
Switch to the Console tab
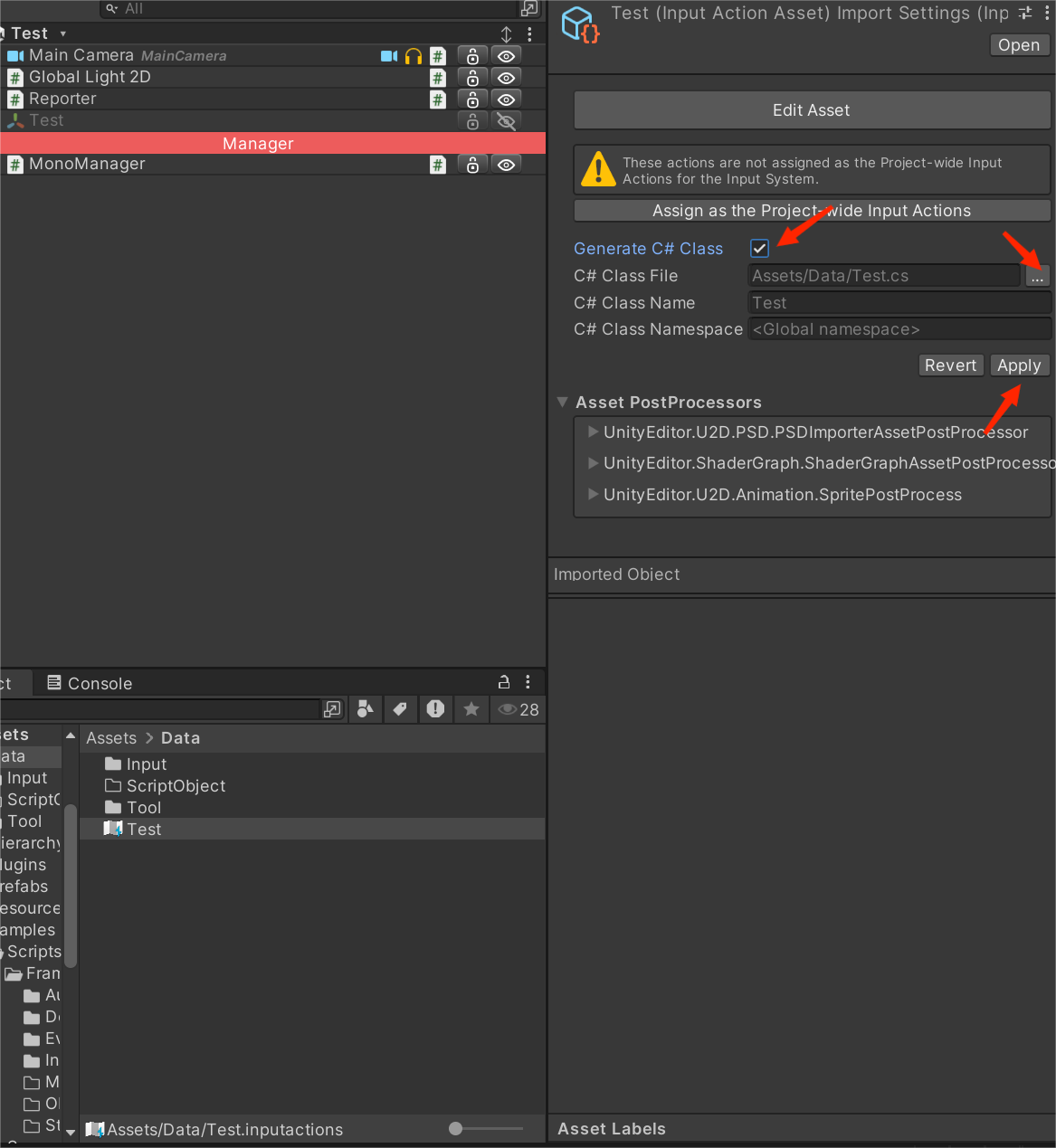(x=90, y=683)
